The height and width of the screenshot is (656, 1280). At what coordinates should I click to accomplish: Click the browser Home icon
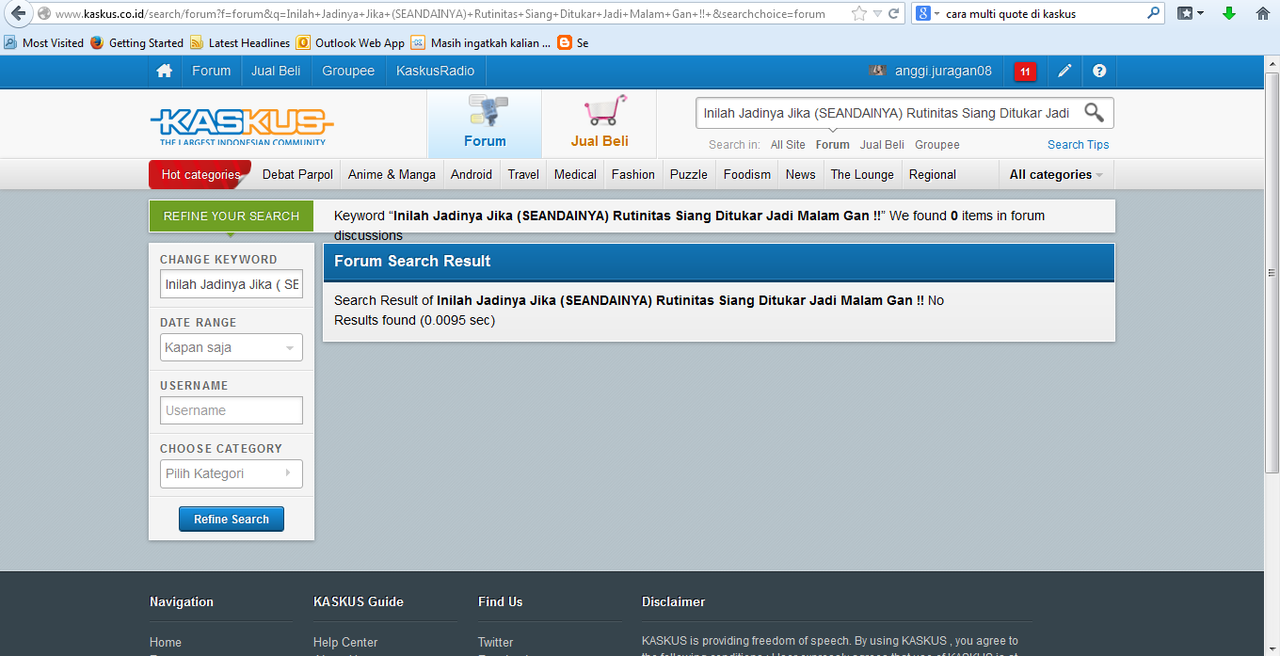[x=1262, y=14]
